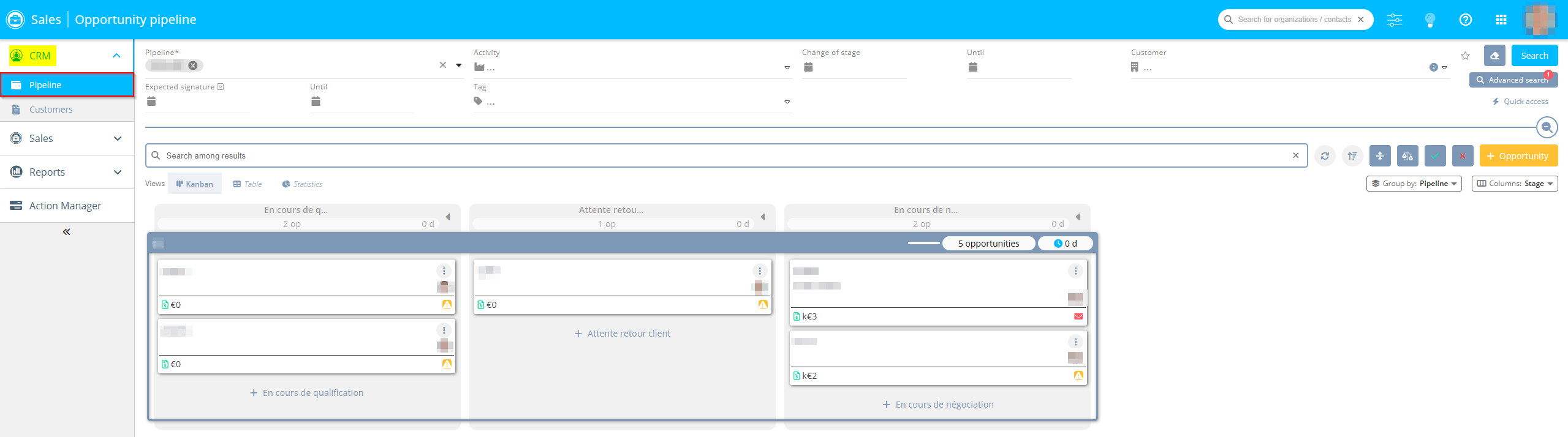Click the balance scales icon button
Image resolution: width=1568 pixels, height=437 pixels.
click(x=1407, y=156)
